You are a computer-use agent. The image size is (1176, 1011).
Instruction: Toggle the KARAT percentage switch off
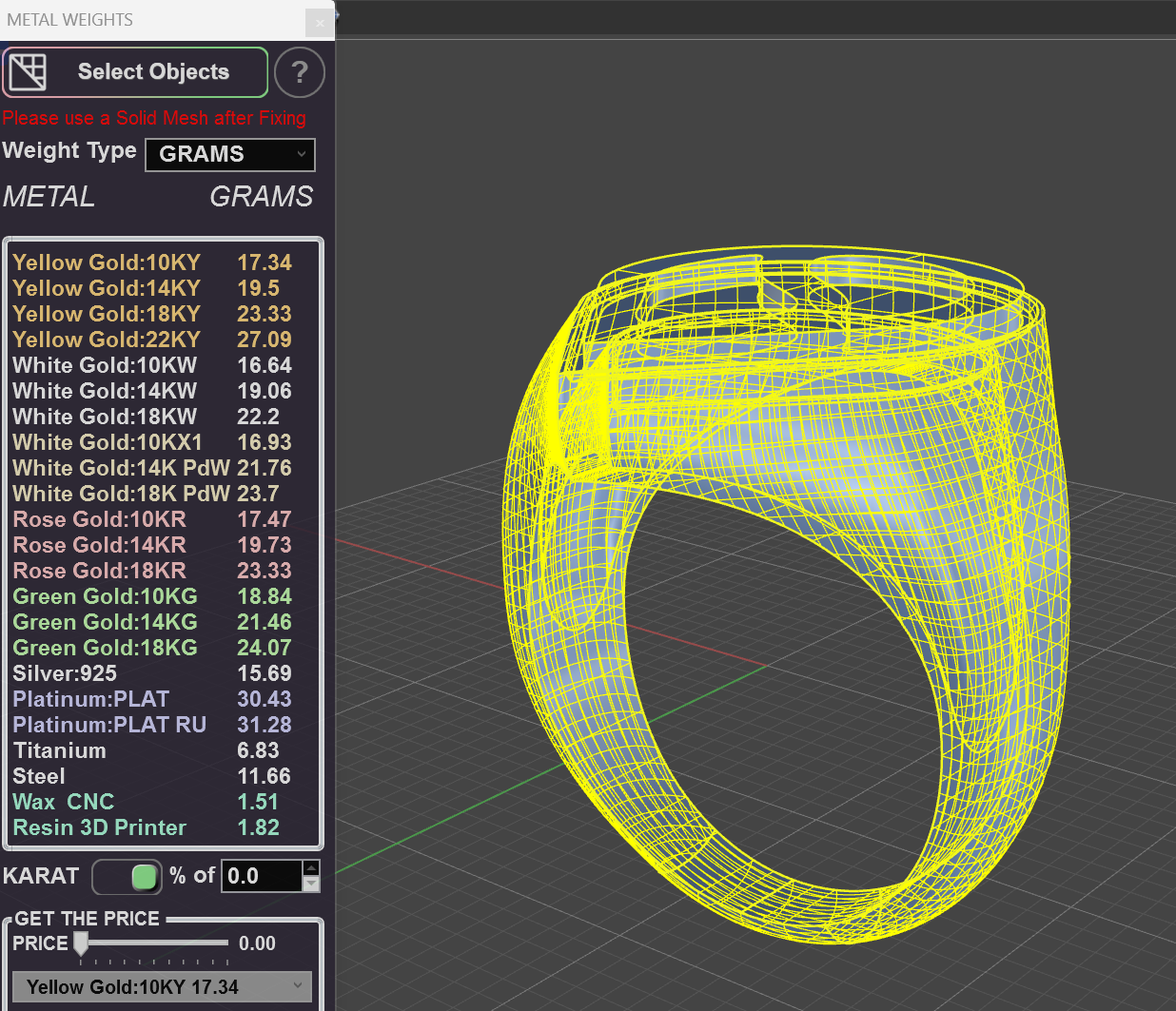127,877
